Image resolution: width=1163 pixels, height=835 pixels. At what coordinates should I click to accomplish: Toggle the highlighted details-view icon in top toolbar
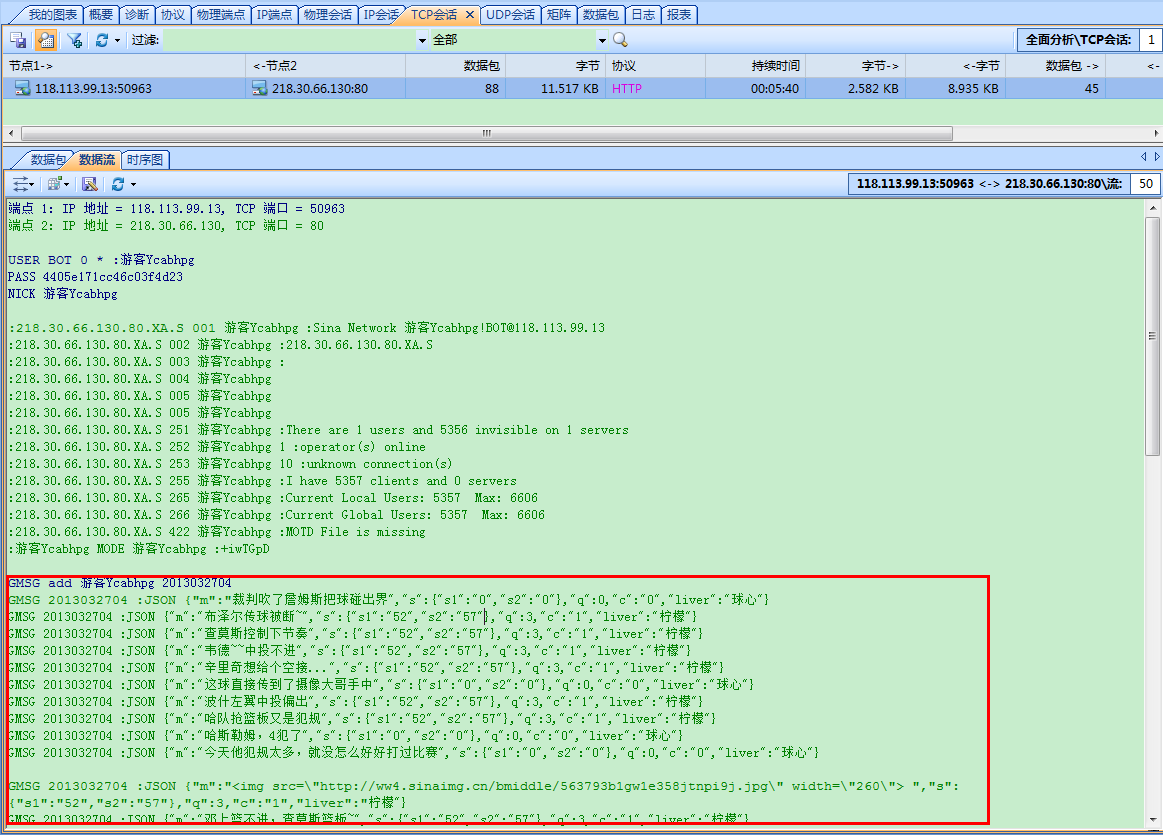point(46,40)
